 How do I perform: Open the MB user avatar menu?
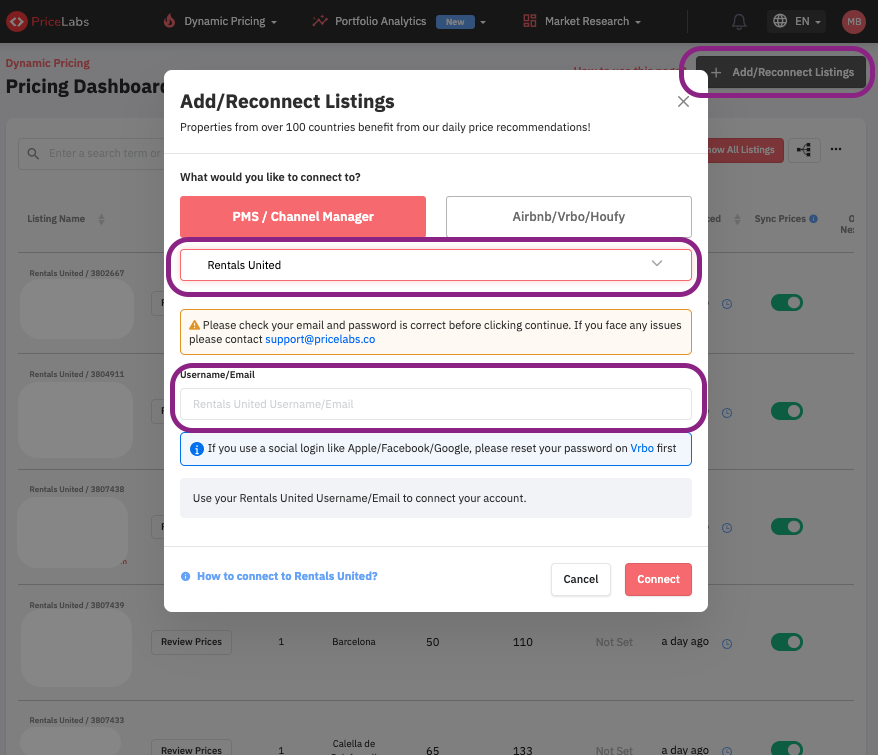(x=853, y=21)
